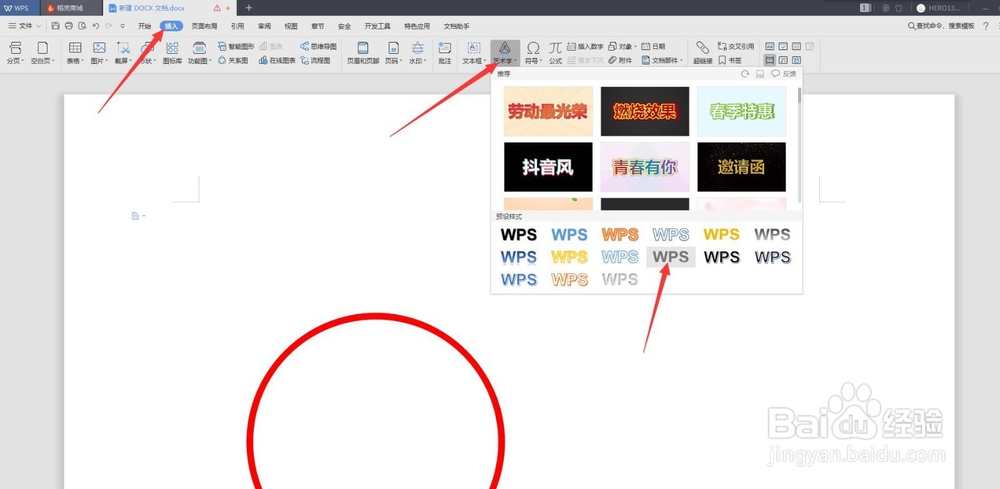Select the 劳动最光荣 WordArt template
Viewport: 1000px width, 489px height.
click(548, 112)
